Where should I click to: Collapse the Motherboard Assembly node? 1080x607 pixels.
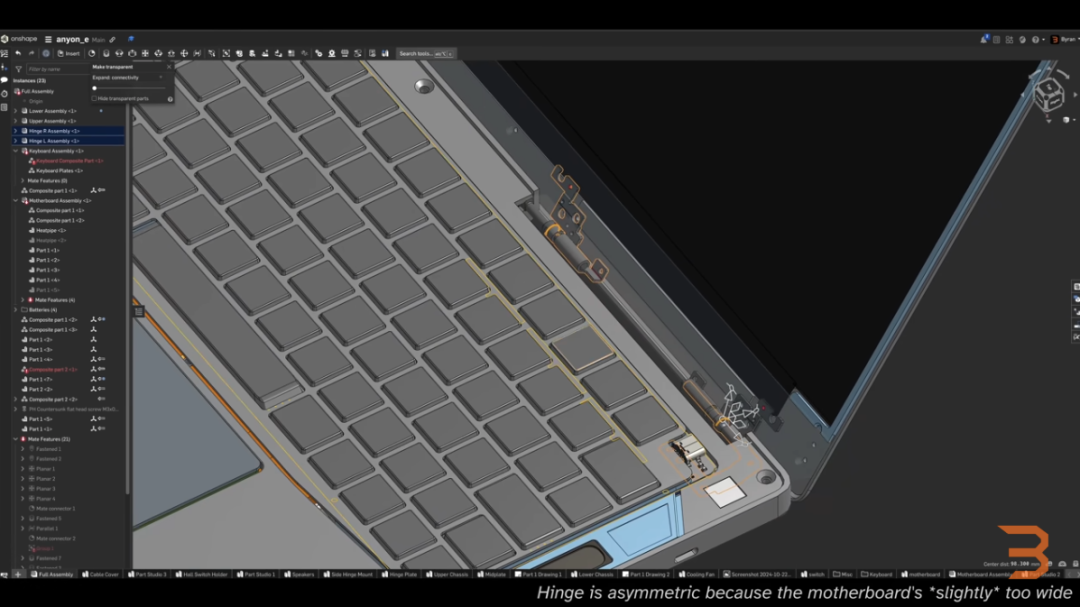pos(16,200)
